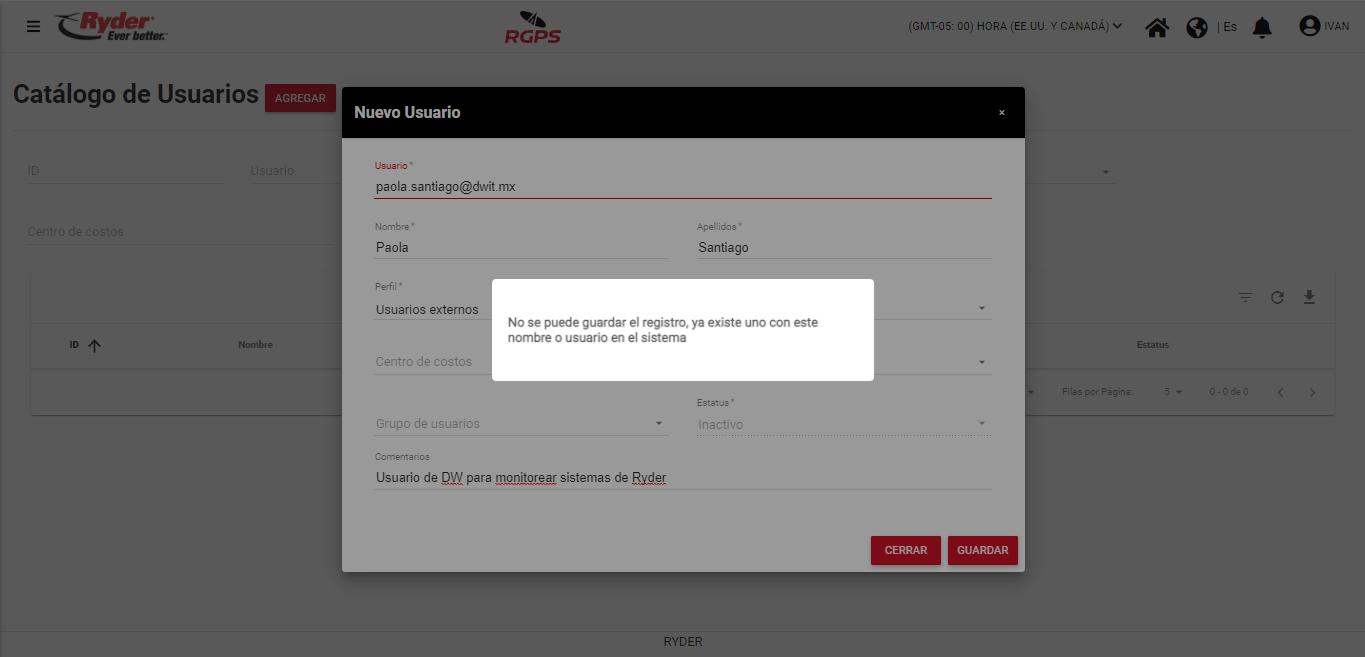The width and height of the screenshot is (1365, 657).
Task: Click the Usuario email input field
Action: [x=682, y=186]
